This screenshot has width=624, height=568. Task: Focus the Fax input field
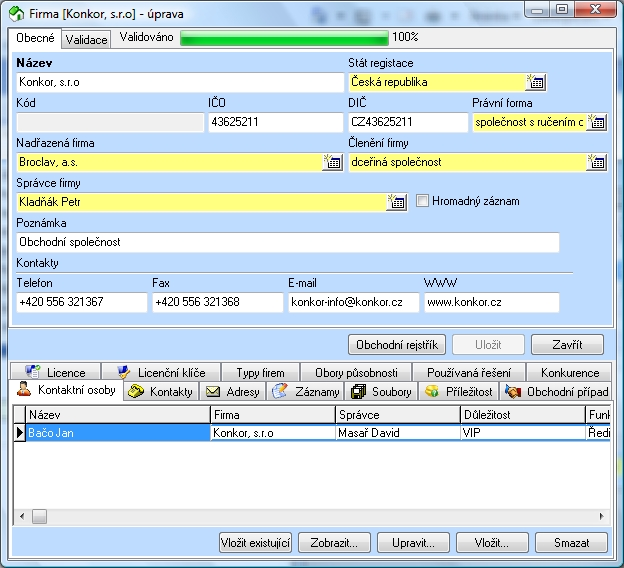coord(218,303)
